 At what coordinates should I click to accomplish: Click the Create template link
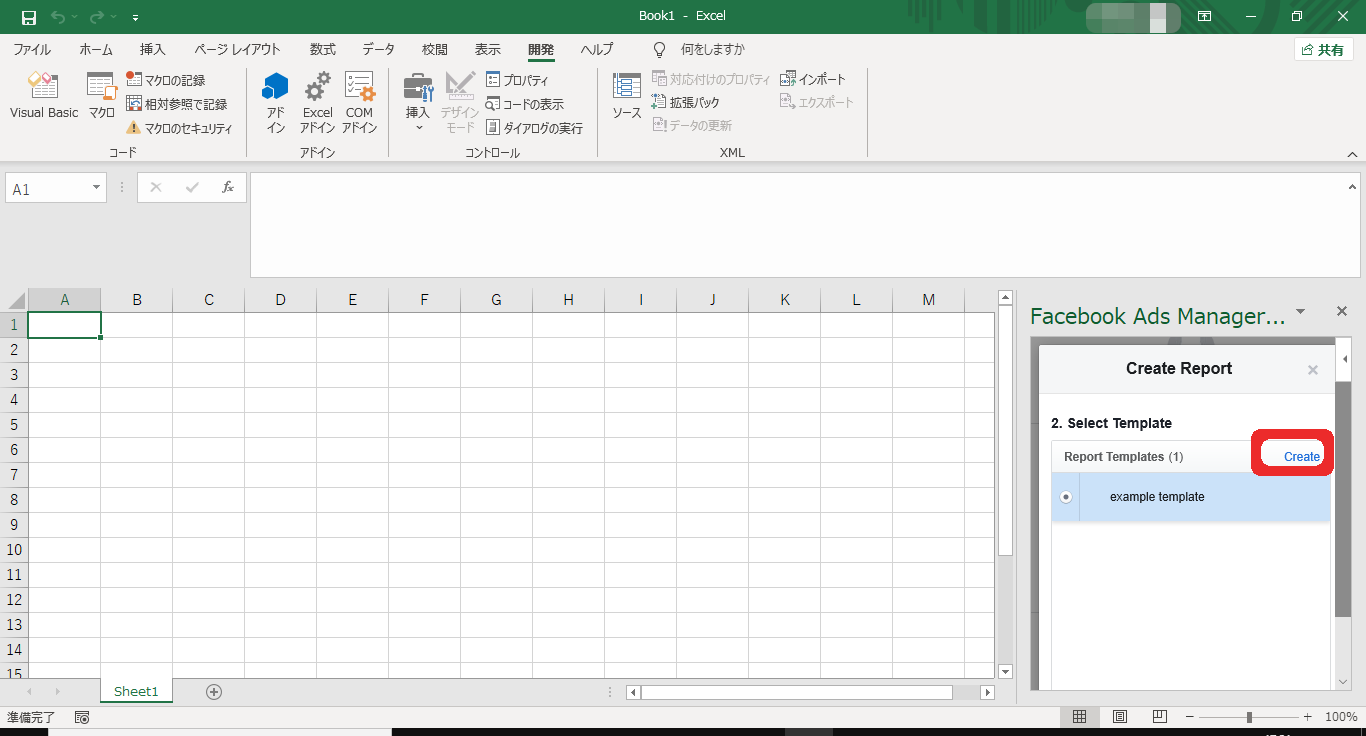click(x=1301, y=456)
